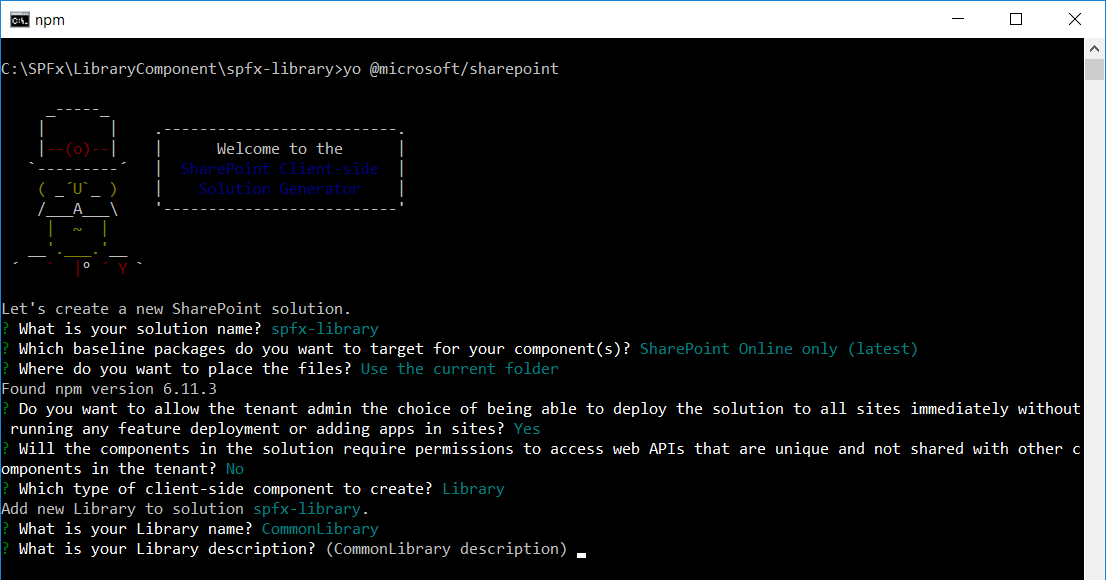This screenshot has height=580, width=1106.
Task: Maximize the npm terminal window
Action: click(1016, 19)
